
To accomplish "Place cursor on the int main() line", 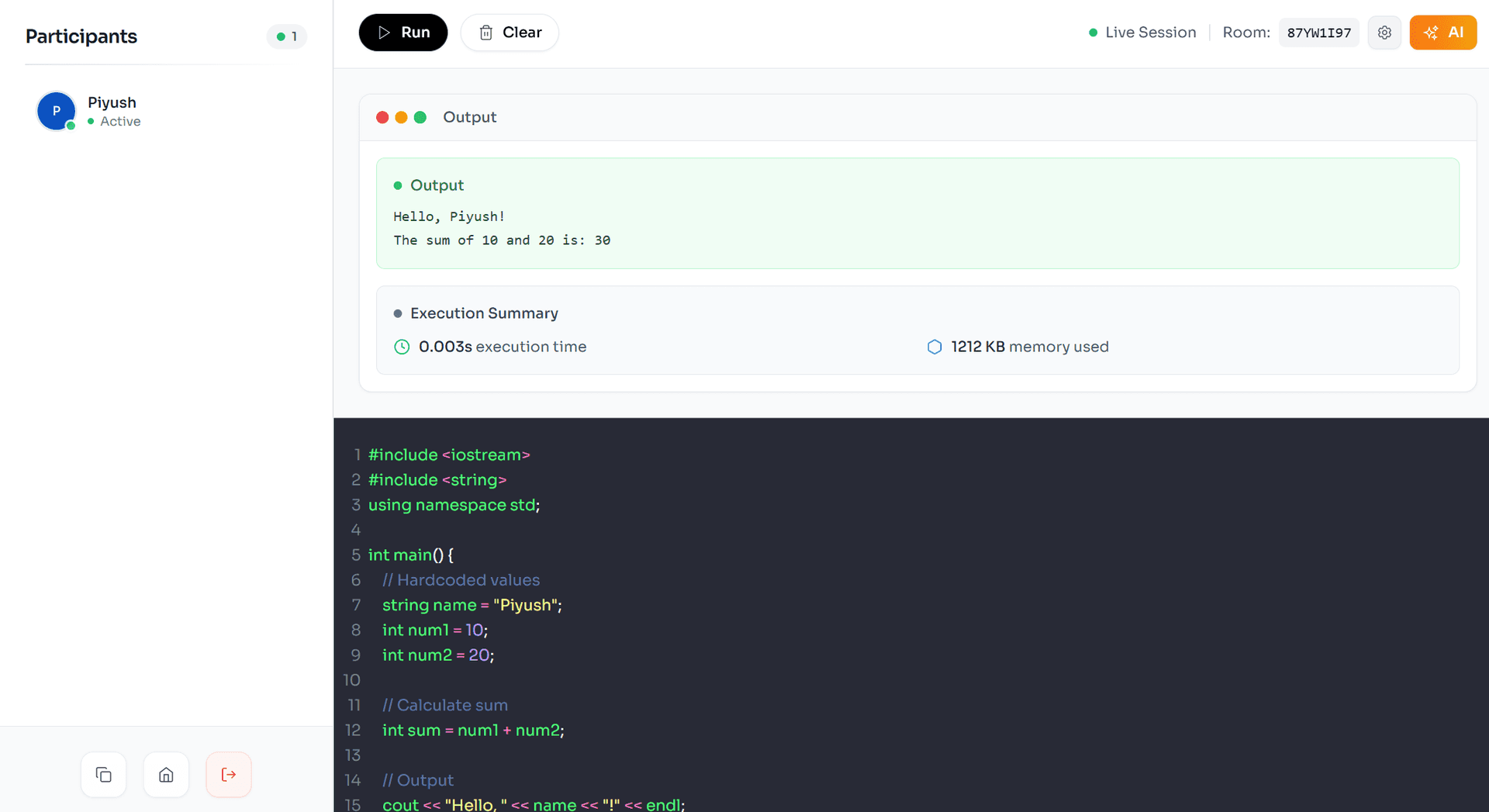I will (x=411, y=555).
